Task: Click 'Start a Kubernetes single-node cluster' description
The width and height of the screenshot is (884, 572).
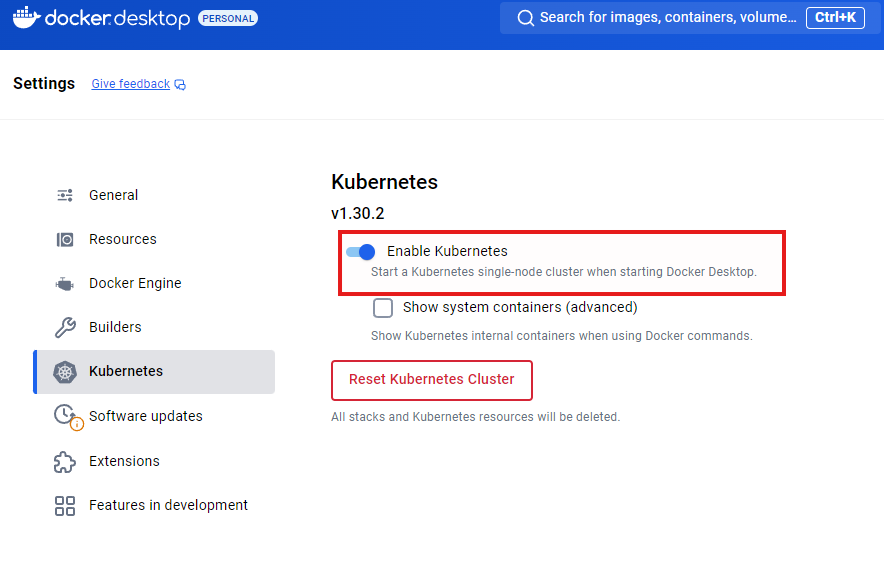Action: [564, 272]
